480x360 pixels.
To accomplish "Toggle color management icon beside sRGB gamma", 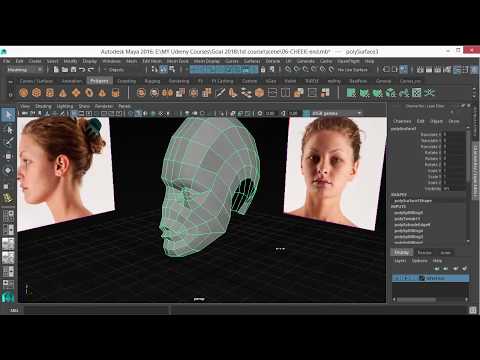I will (x=307, y=113).
